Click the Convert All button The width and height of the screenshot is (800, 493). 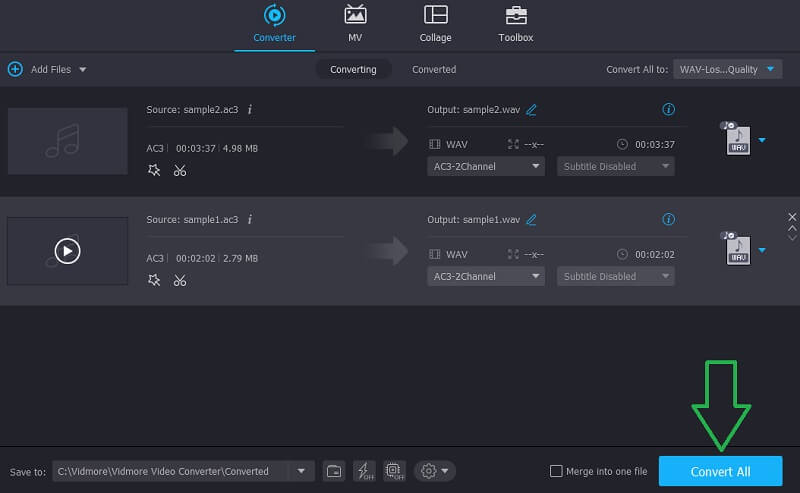pos(720,471)
